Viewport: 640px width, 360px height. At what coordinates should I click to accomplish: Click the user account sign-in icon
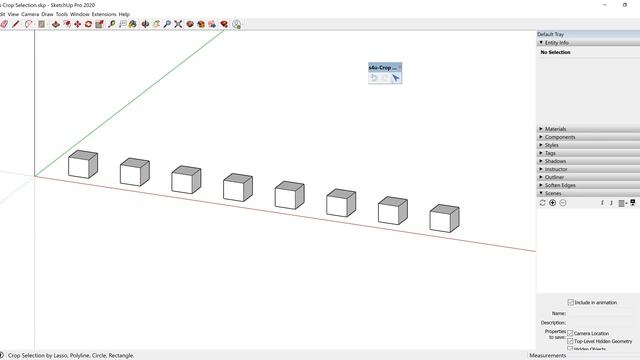tap(236, 24)
